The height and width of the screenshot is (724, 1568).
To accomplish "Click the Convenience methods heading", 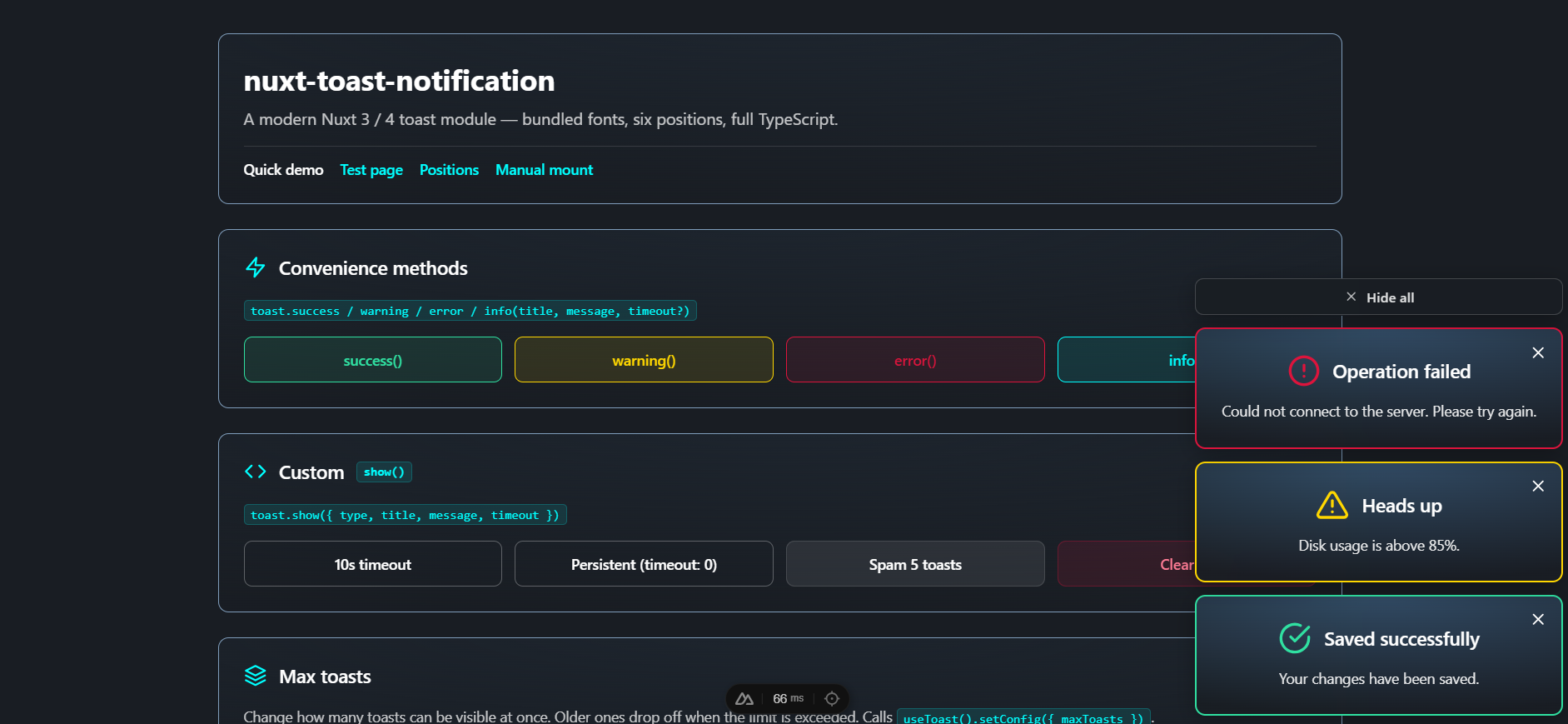I will pyautogui.click(x=373, y=268).
